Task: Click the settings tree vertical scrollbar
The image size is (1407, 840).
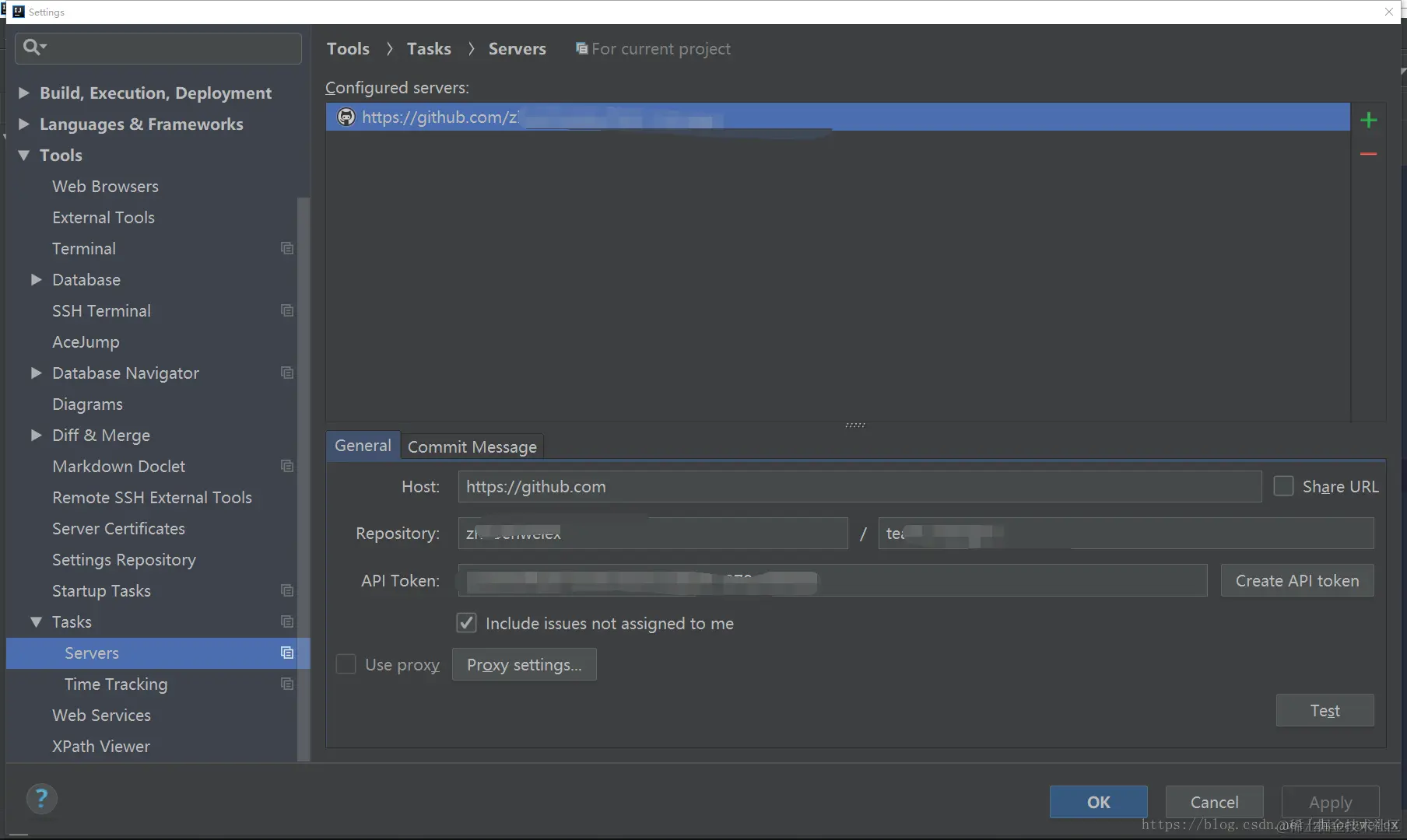Action: pos(304,479)
